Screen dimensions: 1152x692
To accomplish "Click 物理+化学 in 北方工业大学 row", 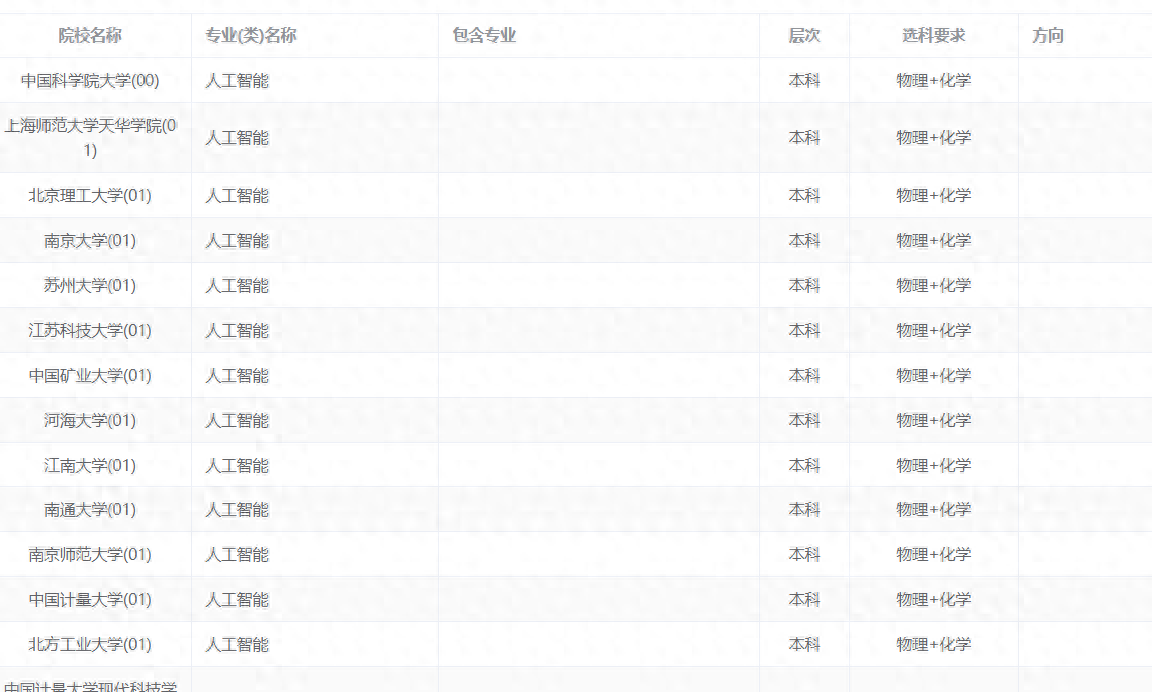I will [x=933, y=645].
